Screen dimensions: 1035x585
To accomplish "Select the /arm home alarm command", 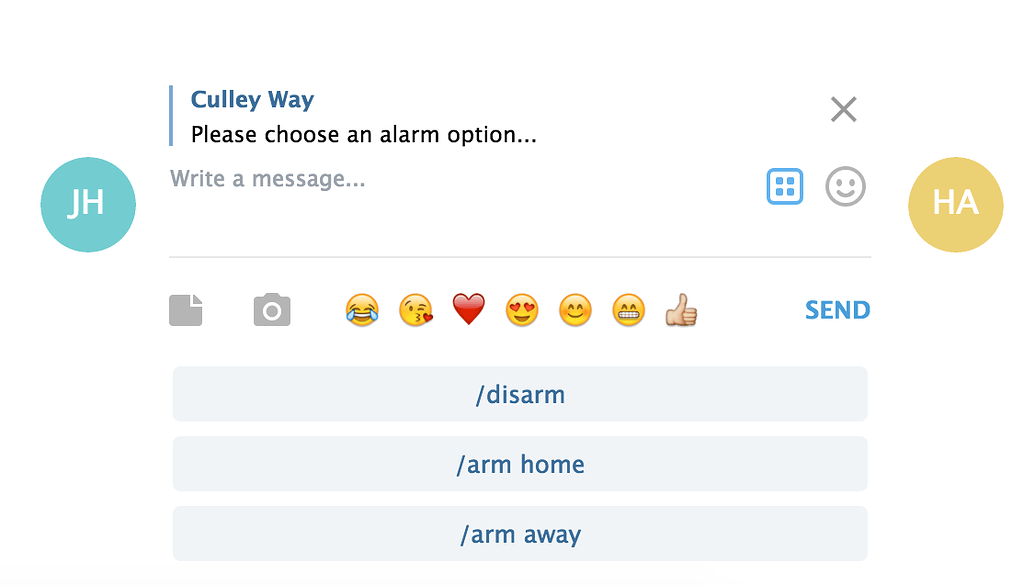I will [x=520, y=464].
